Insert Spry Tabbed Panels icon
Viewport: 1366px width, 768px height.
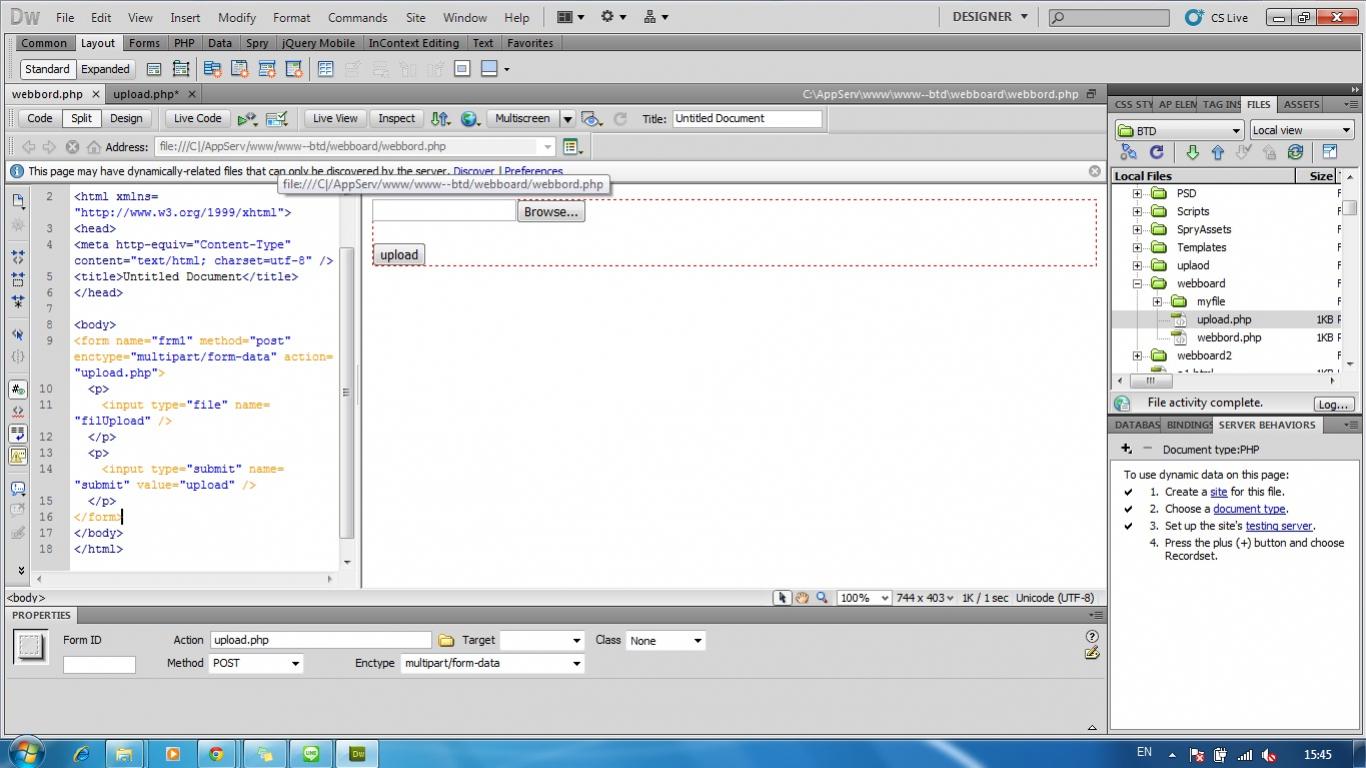[x=240, y=69]
